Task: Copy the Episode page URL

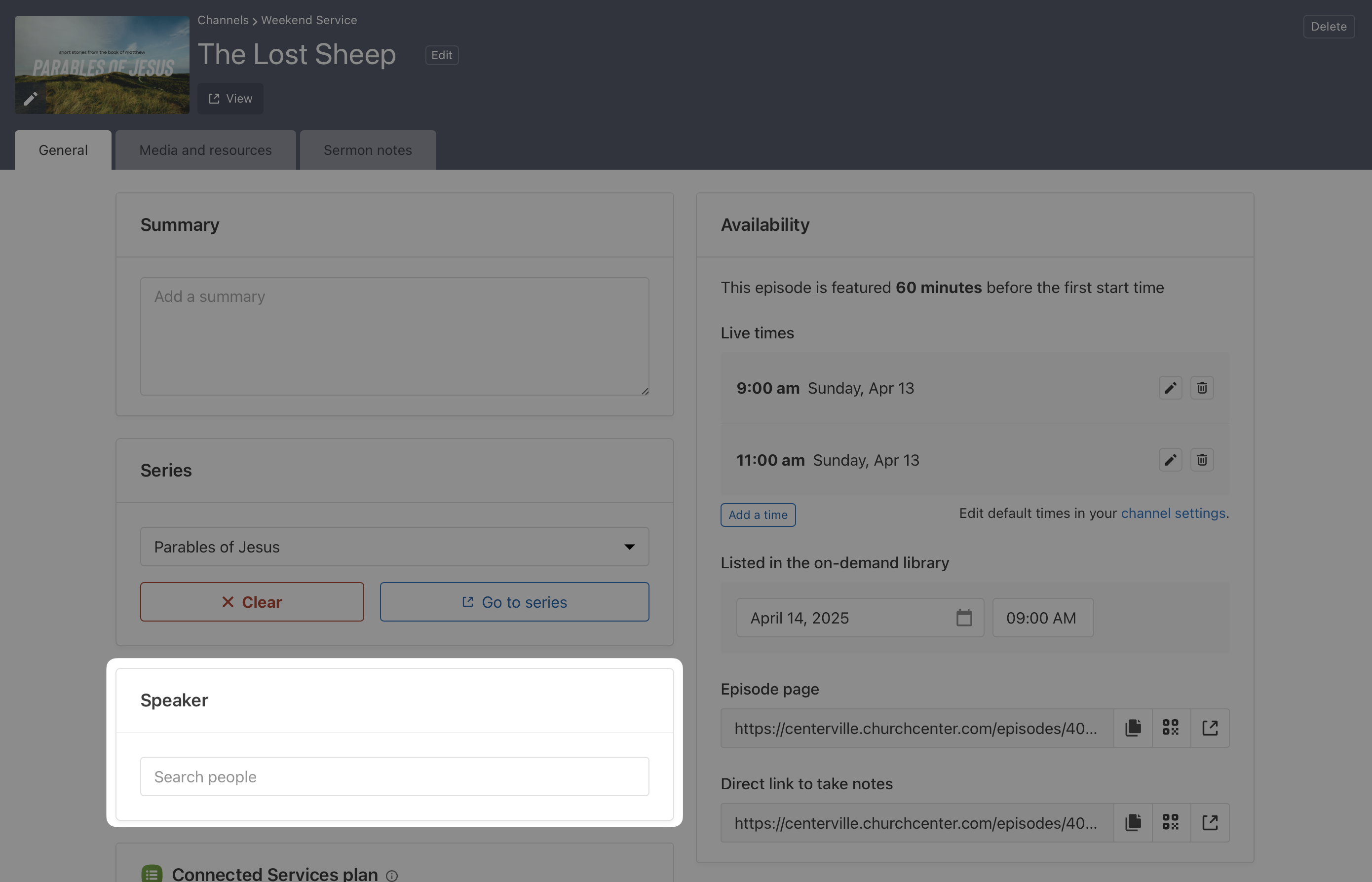Action: click(1133, 728)
